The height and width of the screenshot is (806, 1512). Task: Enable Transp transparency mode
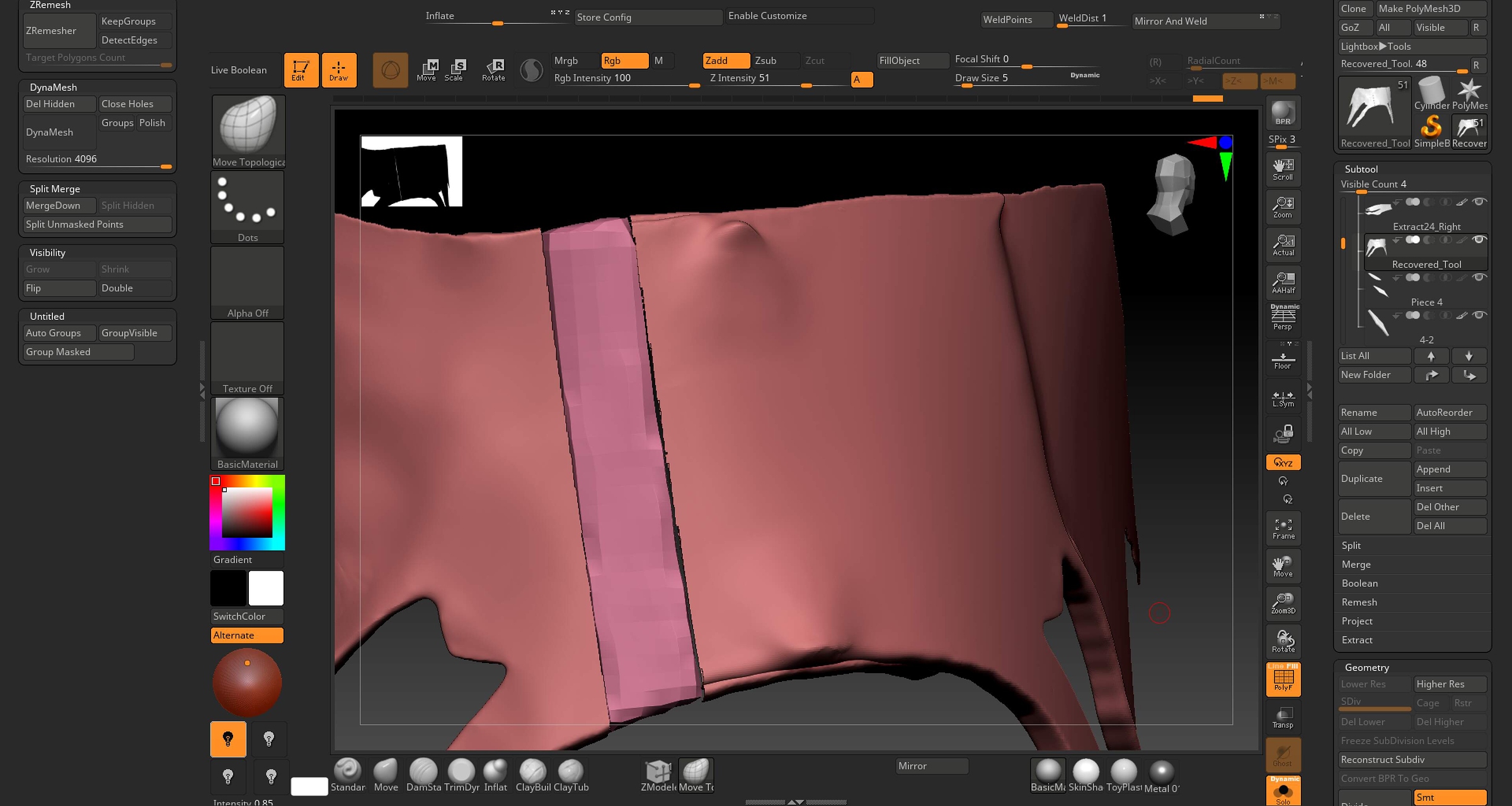click(1283, 717)
